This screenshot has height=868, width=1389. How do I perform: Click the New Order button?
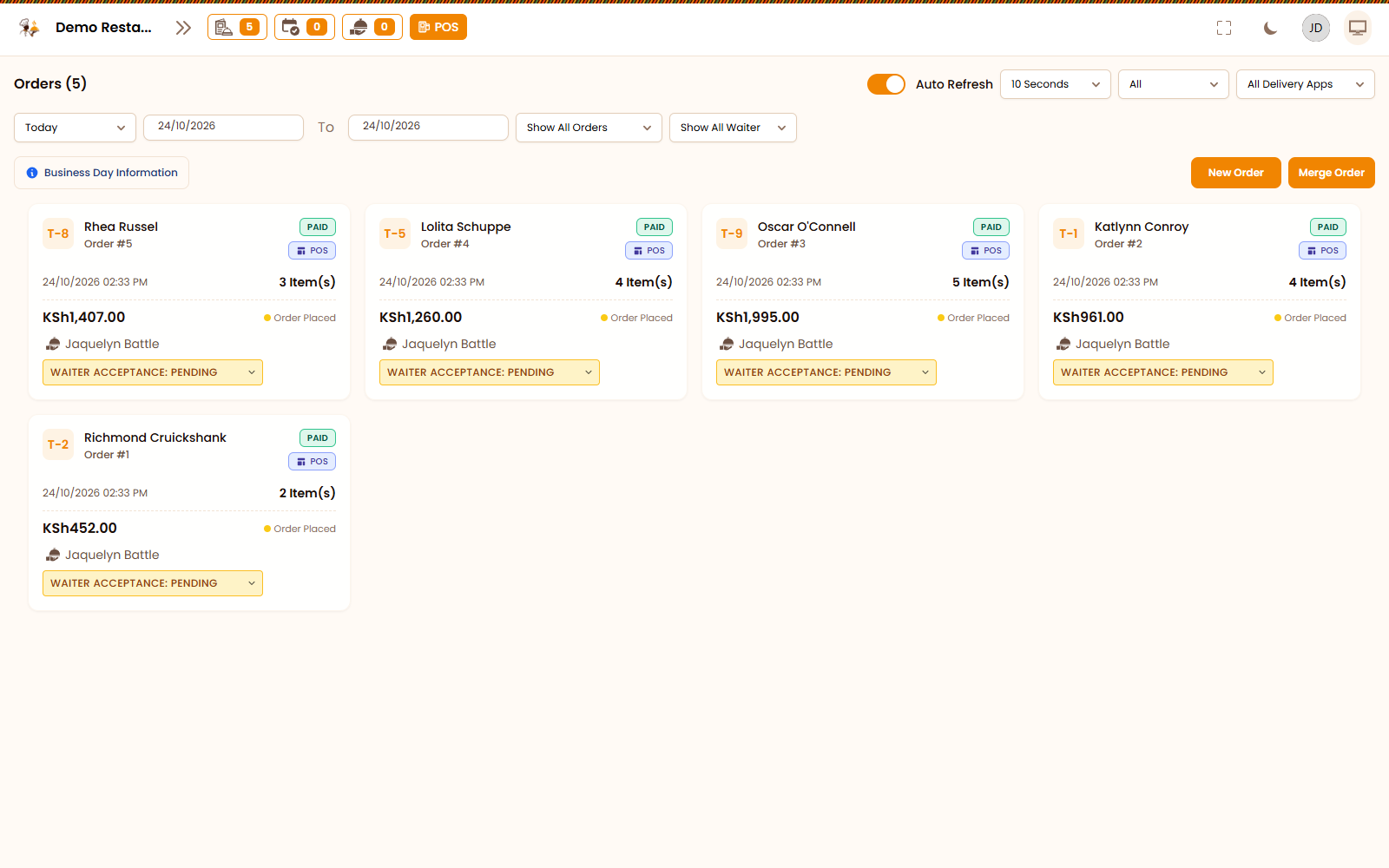[1236, 173]
